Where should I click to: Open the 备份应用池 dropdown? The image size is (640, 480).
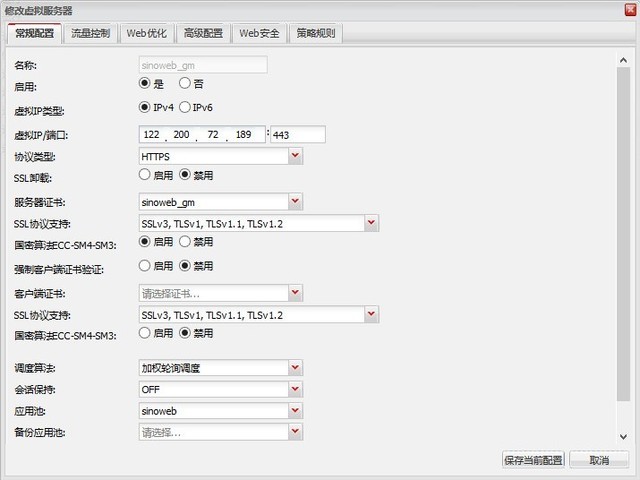[295, 432]
